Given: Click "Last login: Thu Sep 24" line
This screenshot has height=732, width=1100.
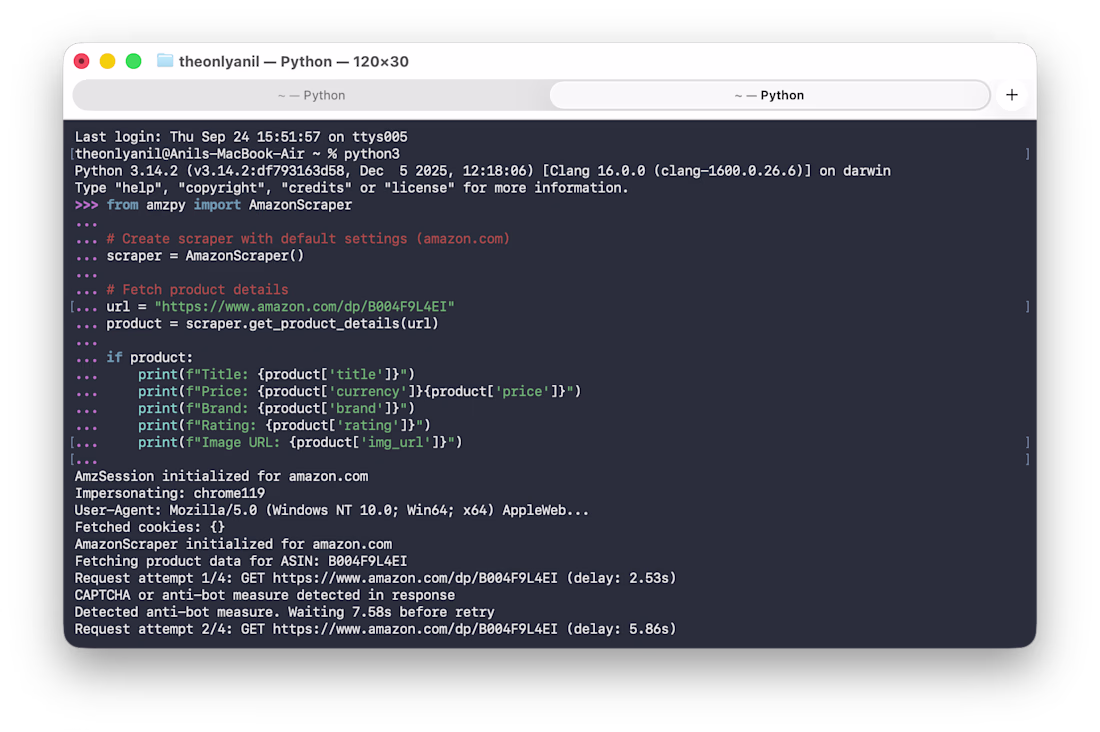Looking at the screenshot, I should [x=241, y=137].
